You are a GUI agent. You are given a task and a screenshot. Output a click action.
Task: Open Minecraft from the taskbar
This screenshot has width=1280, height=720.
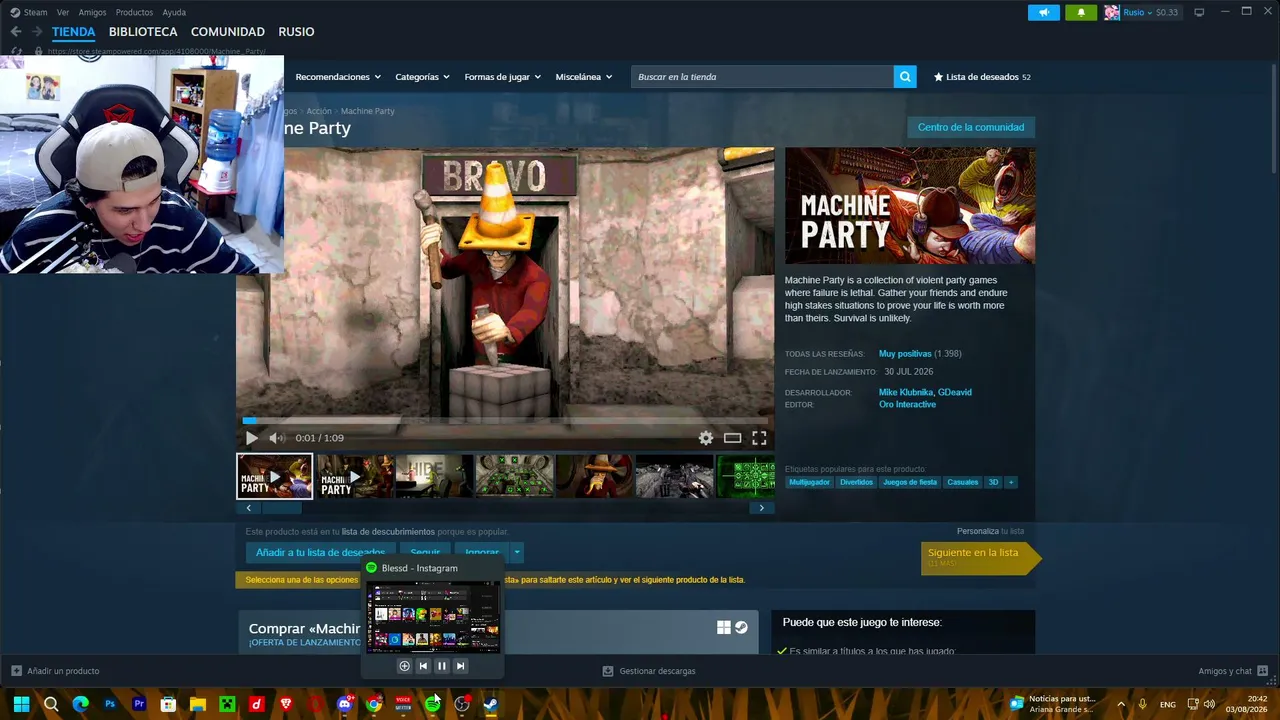[x=227, y=704]
